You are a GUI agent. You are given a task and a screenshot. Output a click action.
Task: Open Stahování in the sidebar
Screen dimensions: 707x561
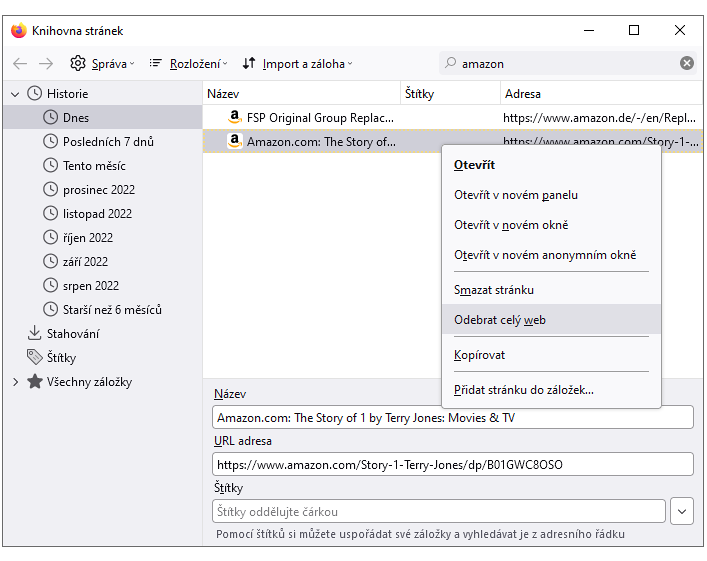[x=103, y=334]
